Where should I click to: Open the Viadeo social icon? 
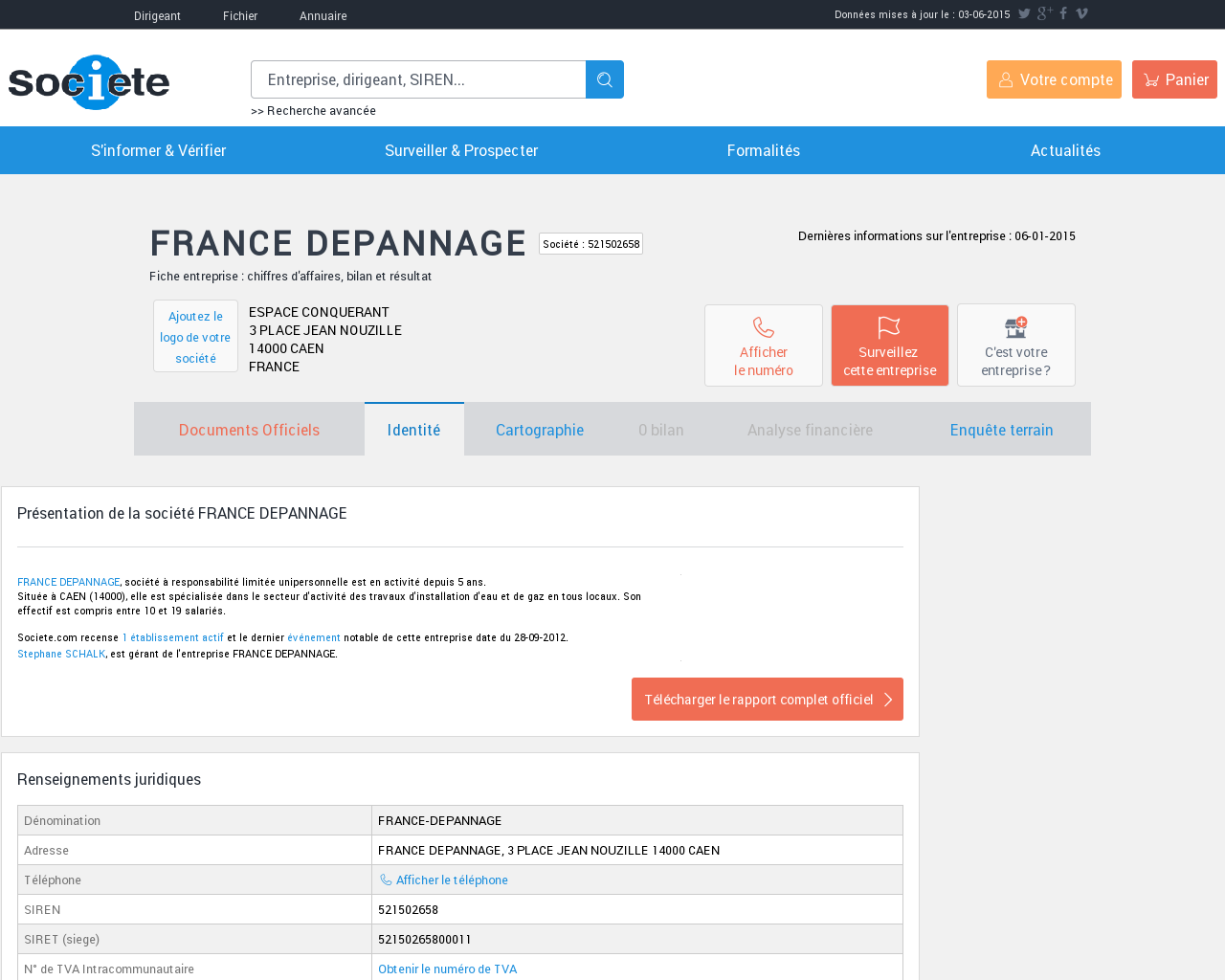point(1081,13)
